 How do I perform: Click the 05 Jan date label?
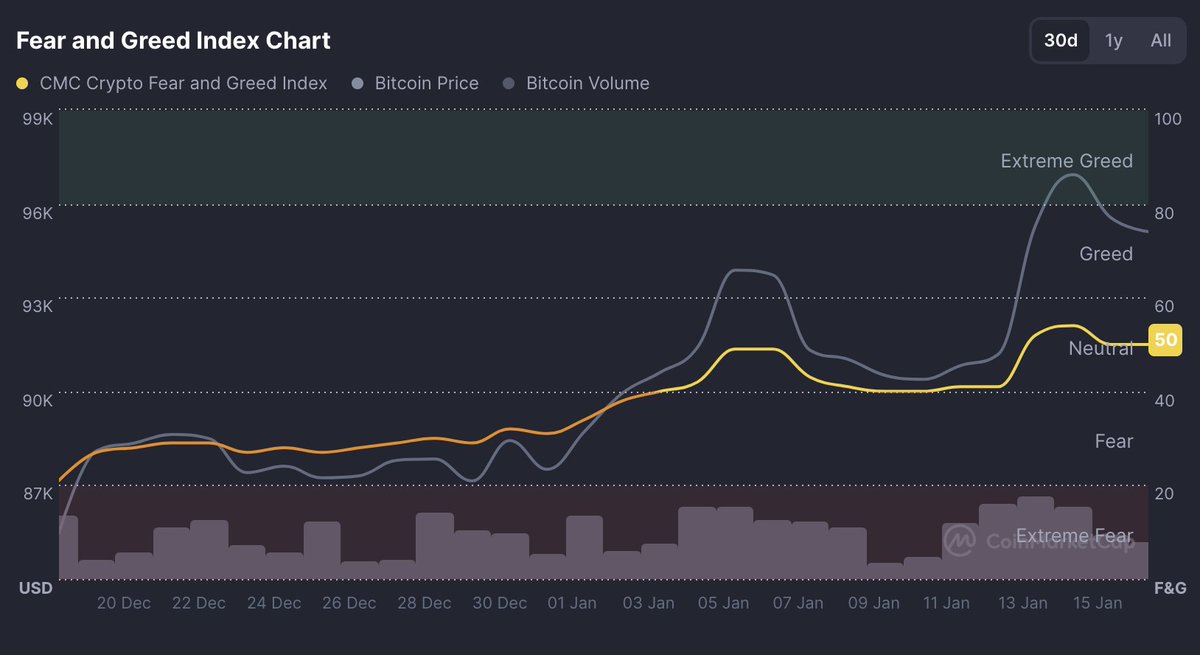[x=722, y=603]
